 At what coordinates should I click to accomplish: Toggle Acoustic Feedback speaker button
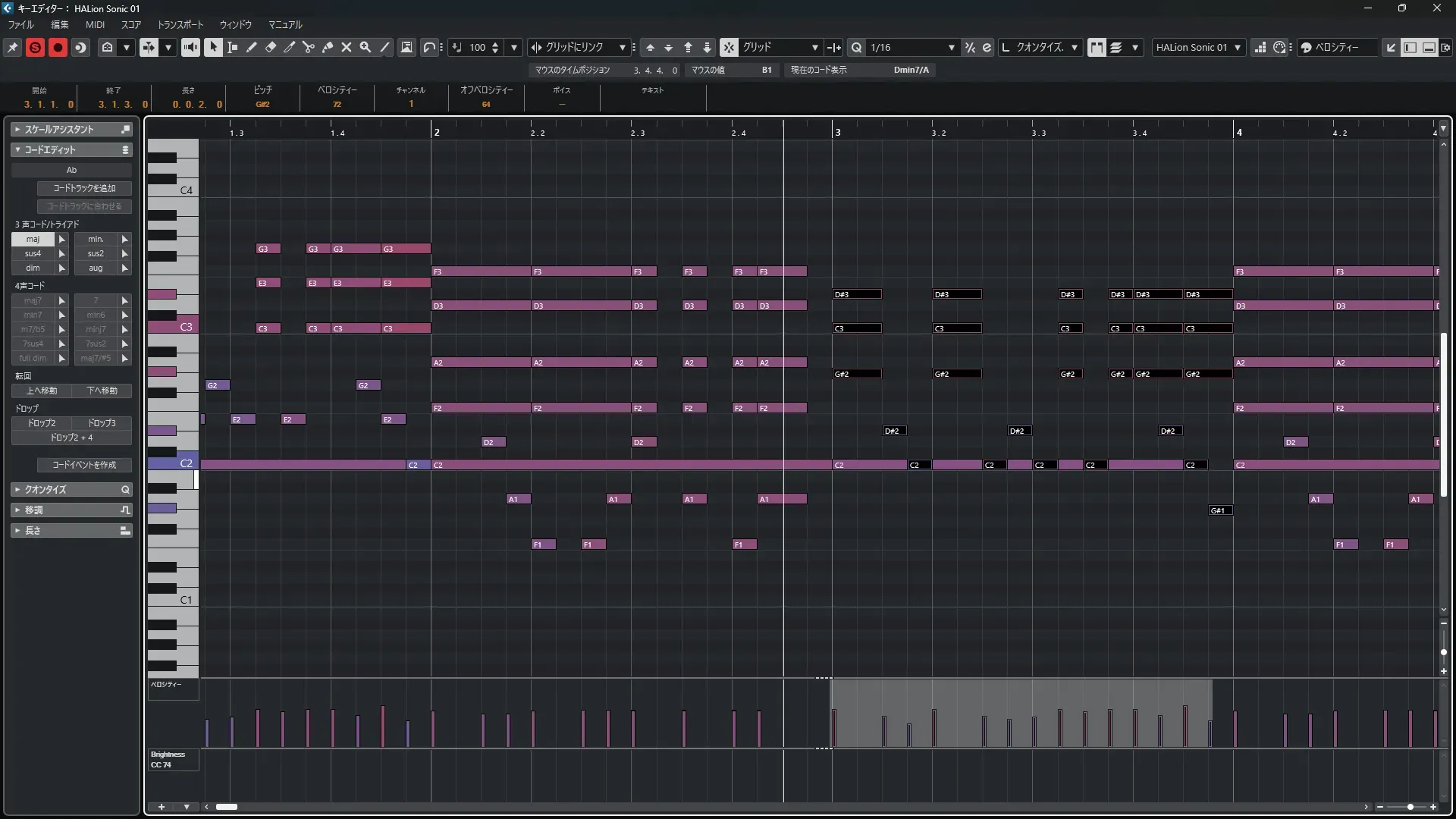pos(190,47)
